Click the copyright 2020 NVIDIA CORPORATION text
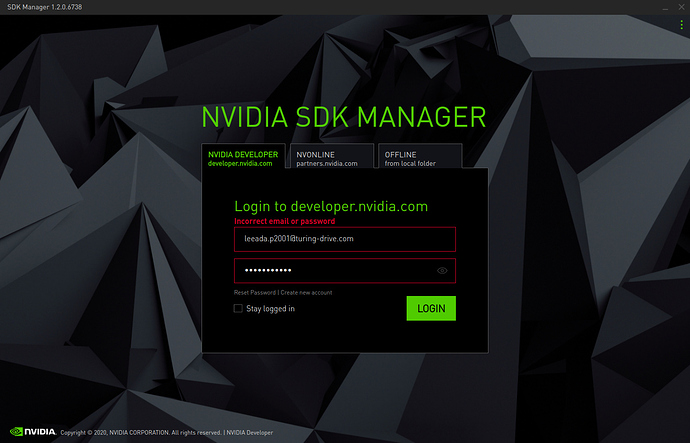Screen dimensions: 690x443 tap(141, 432)
